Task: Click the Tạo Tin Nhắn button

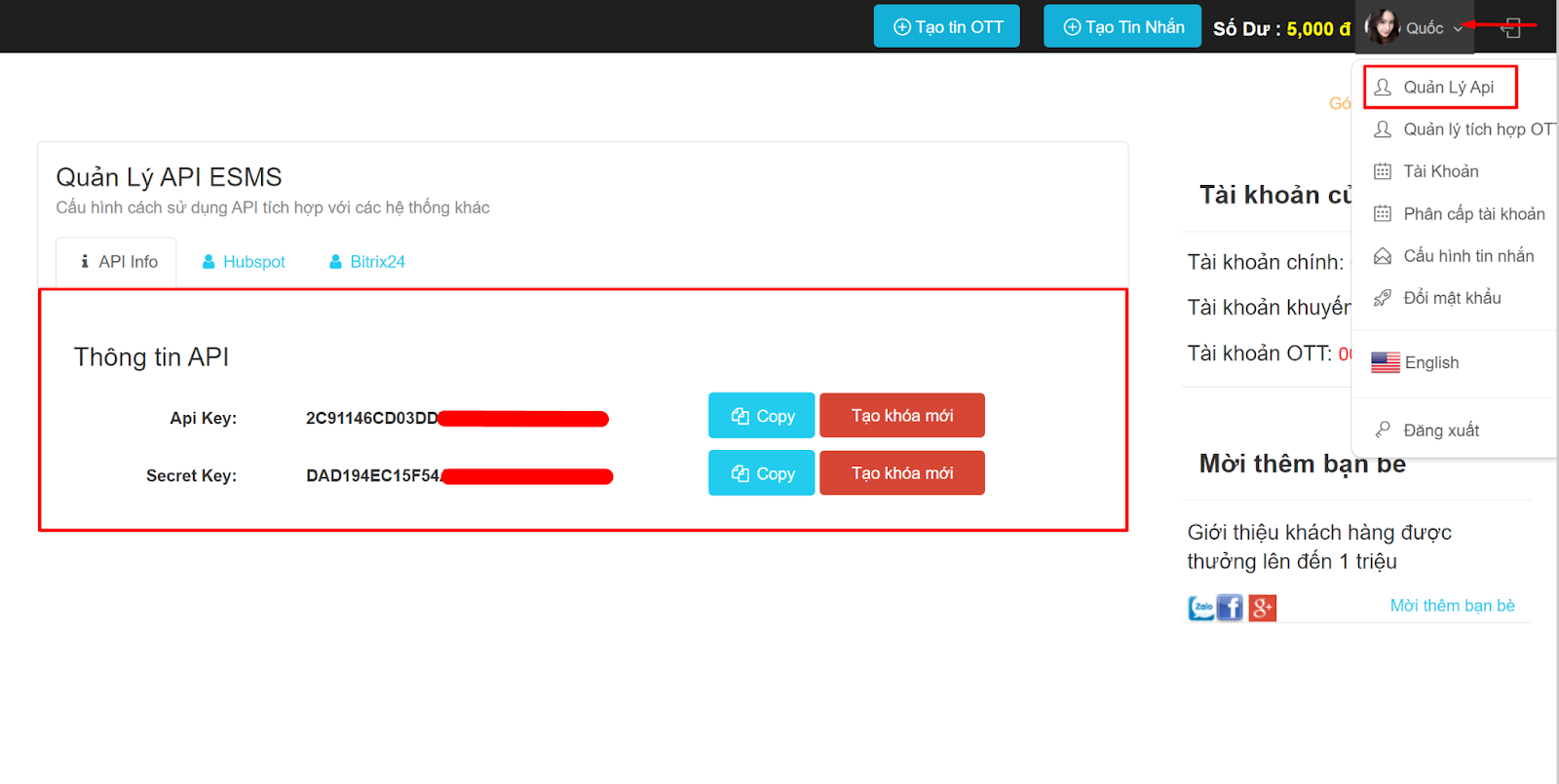Action: coord(1122,26)
